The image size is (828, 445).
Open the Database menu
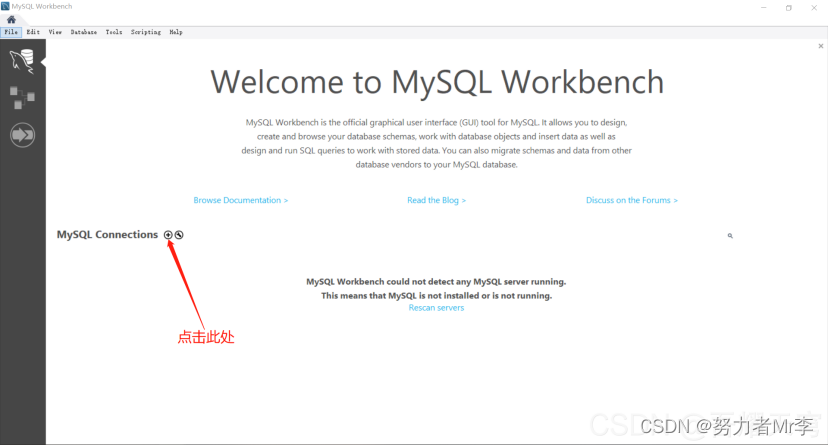coord(83,32)
